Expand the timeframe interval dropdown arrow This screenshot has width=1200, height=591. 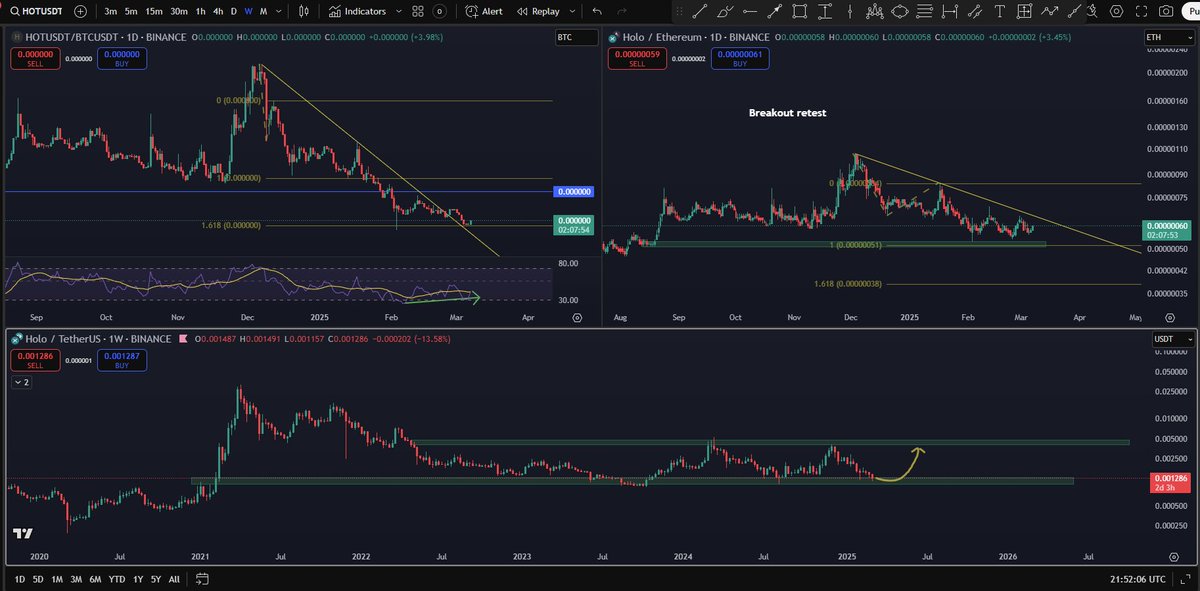[279, 11]
